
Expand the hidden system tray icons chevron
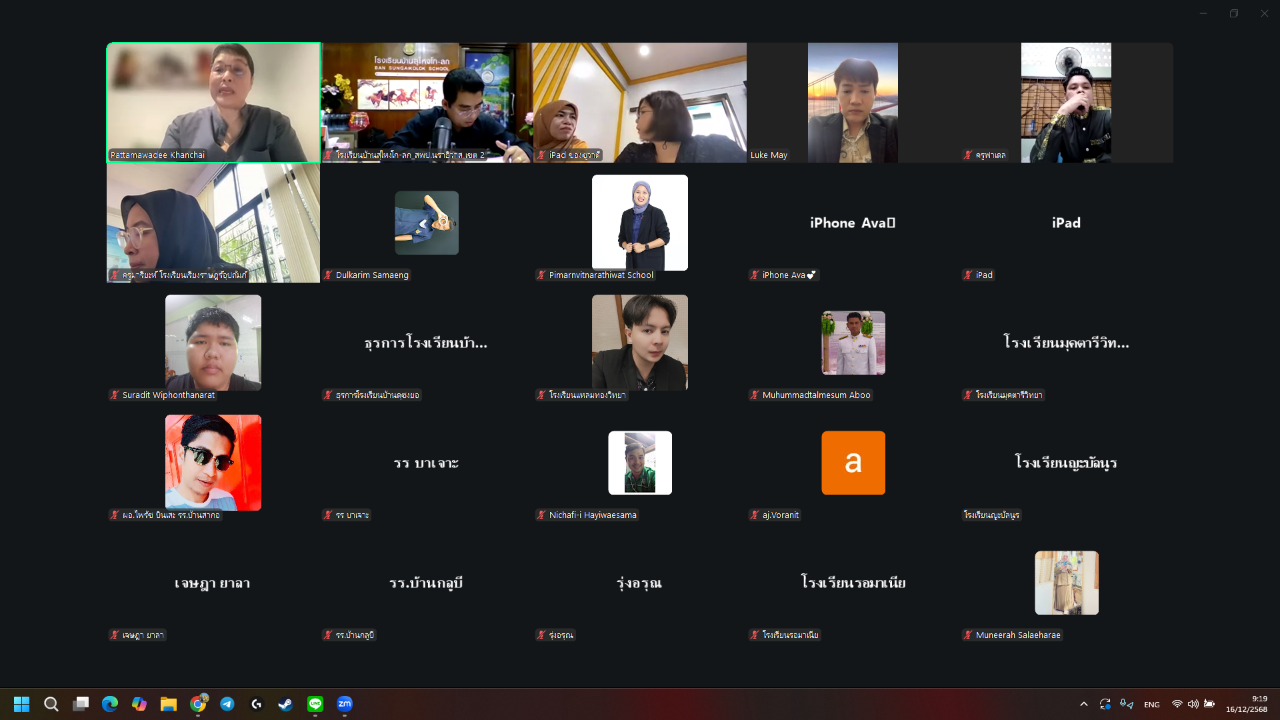coord(1083,704)
